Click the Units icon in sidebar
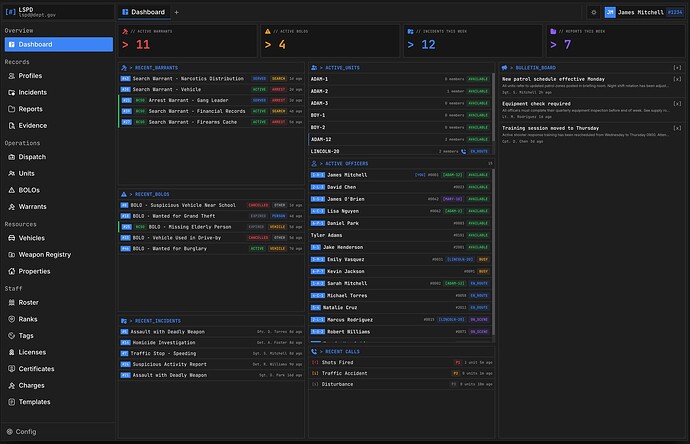690x444 pixels. [x=11, y=173]
